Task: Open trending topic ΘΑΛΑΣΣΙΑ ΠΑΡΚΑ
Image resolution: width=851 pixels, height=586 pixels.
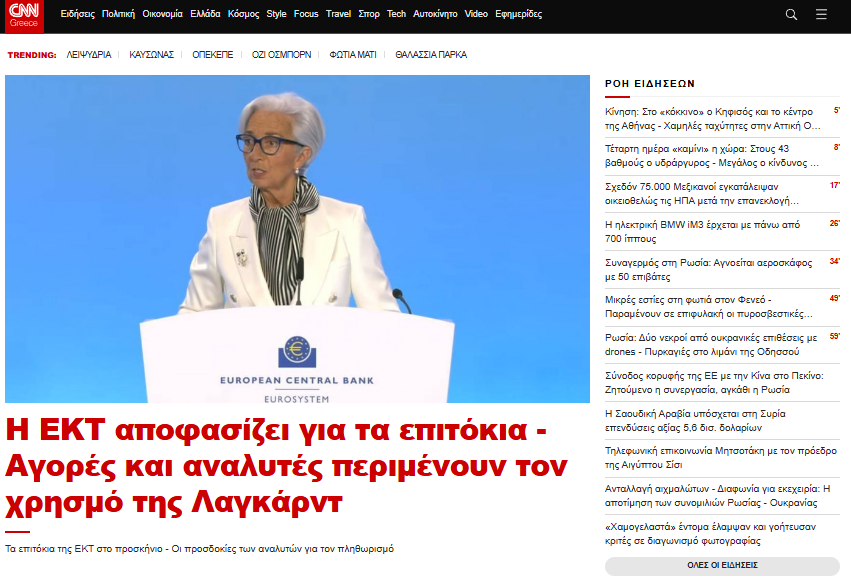Action: point(431,55)
